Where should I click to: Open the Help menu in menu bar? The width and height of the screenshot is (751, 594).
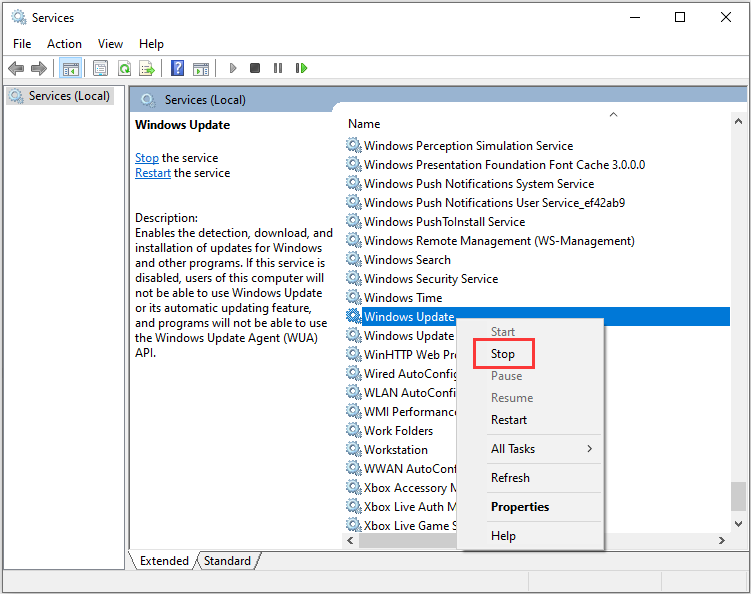pyautogui.click(x=151, y=44)
